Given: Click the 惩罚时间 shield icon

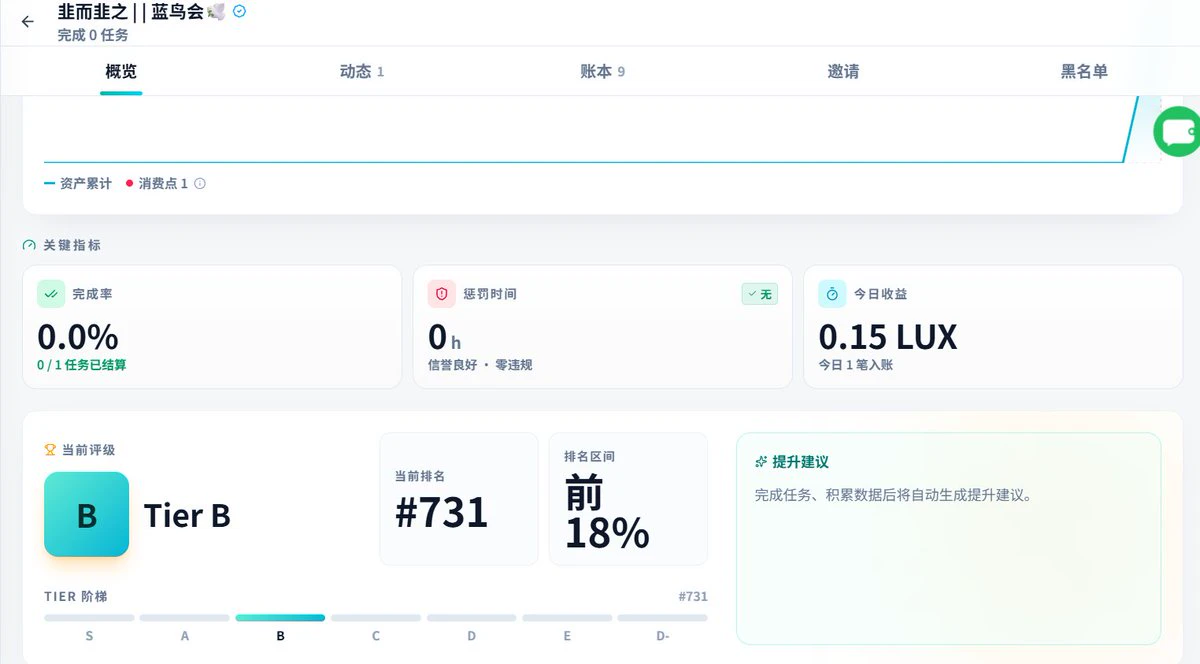Looking at the screenshot, I should (x=442, y=294).
